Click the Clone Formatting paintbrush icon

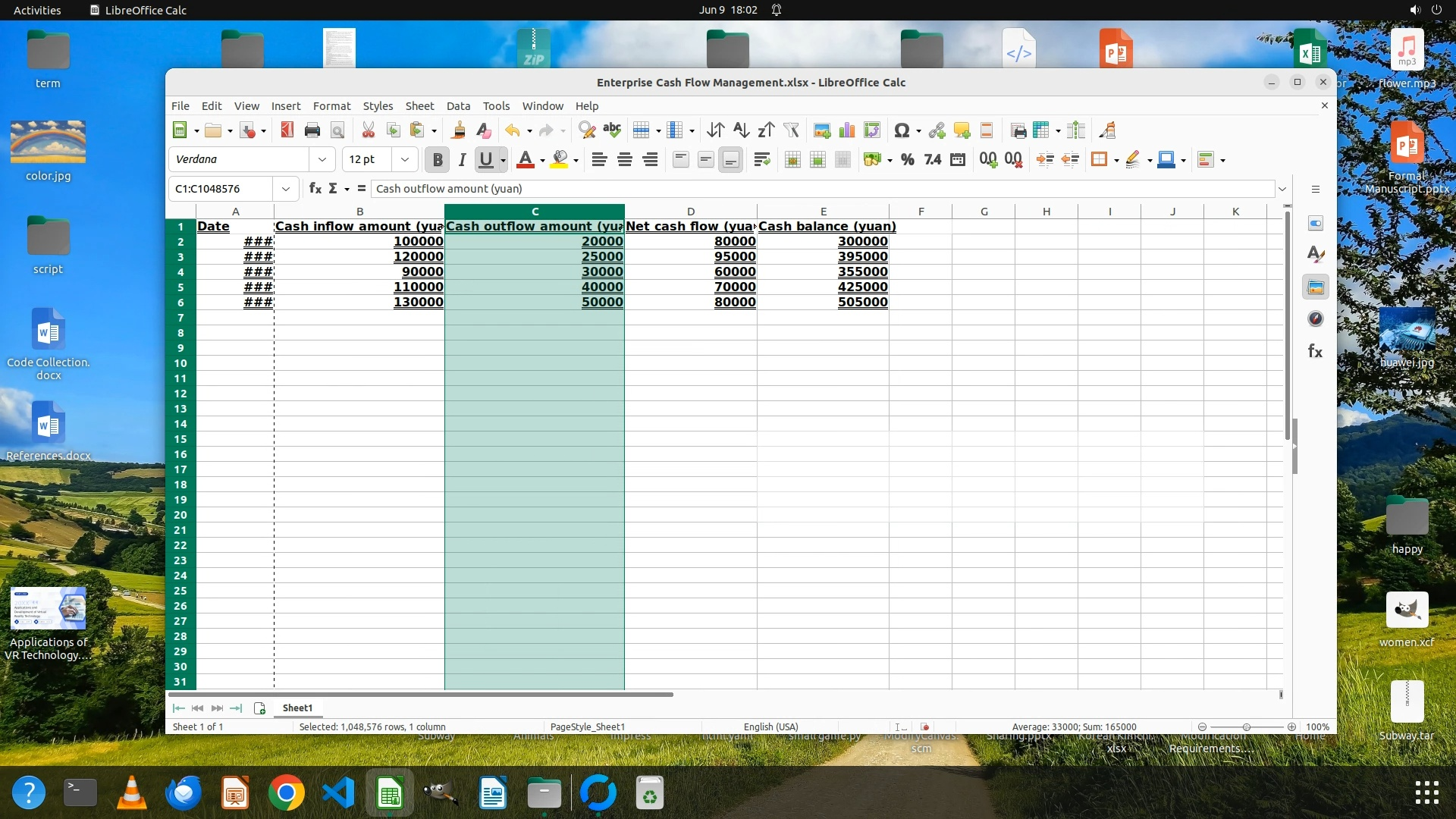(458, 130)
